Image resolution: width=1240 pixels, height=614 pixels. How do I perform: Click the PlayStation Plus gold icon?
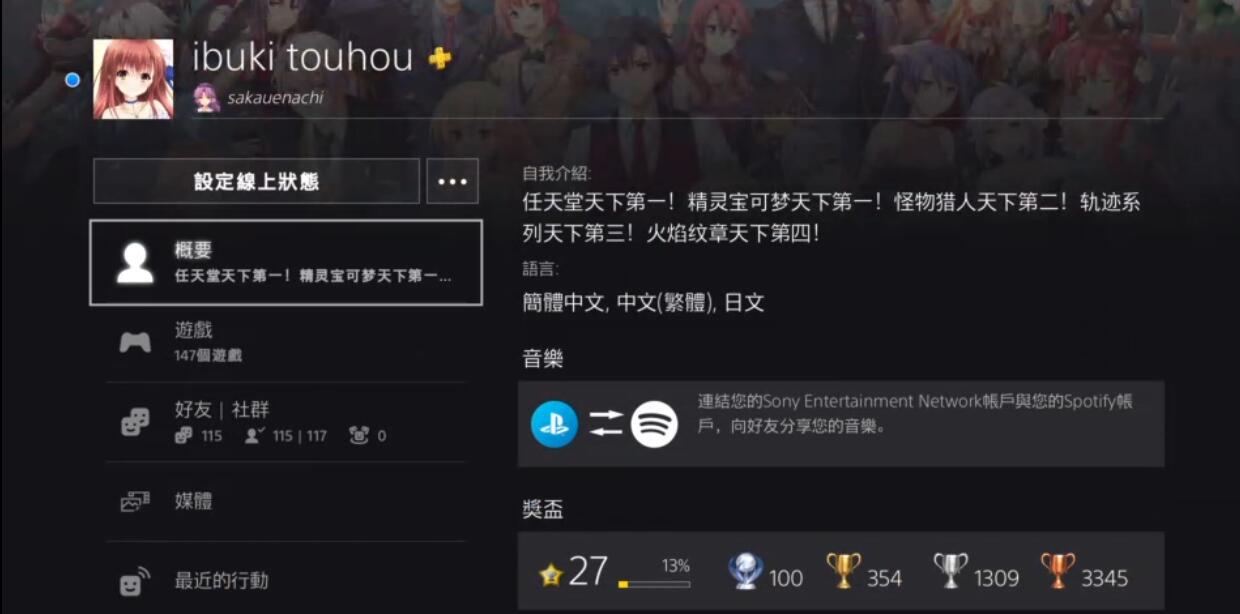439,58
